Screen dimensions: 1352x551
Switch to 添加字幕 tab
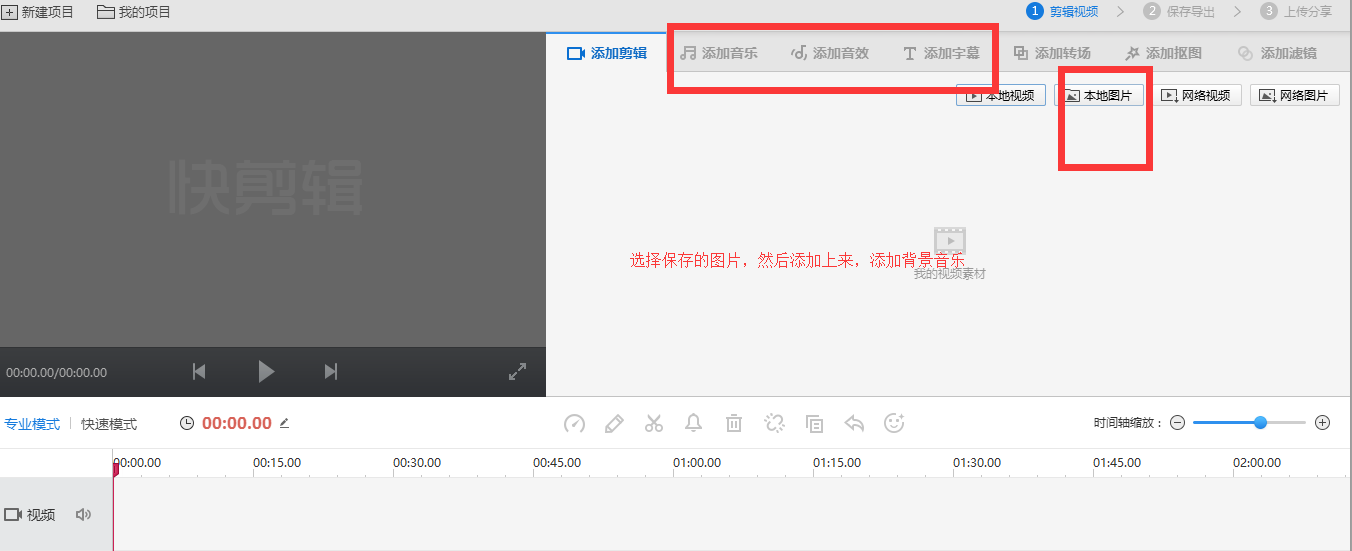tap(941, 53)
